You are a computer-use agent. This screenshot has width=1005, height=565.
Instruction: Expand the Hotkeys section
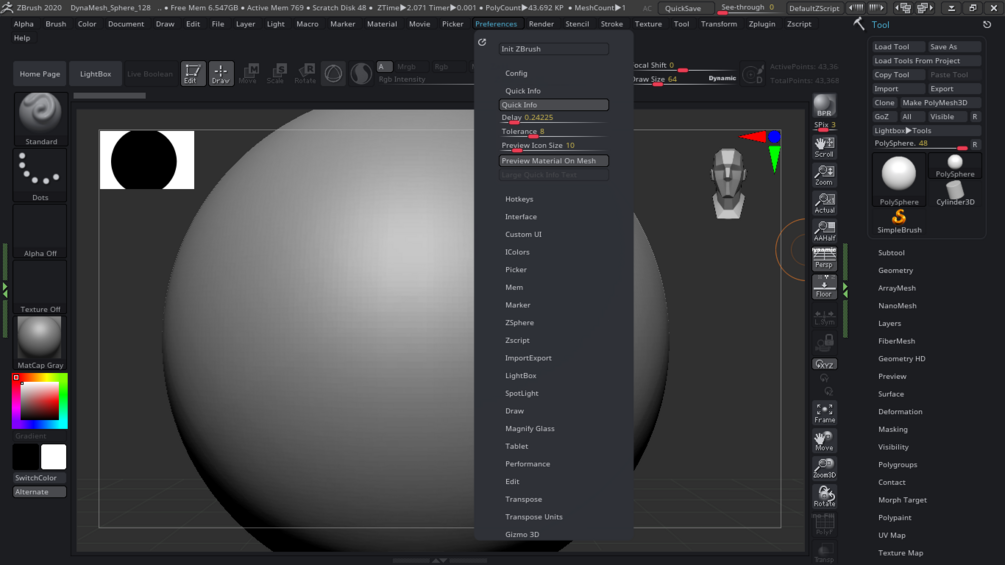point(519,199)
